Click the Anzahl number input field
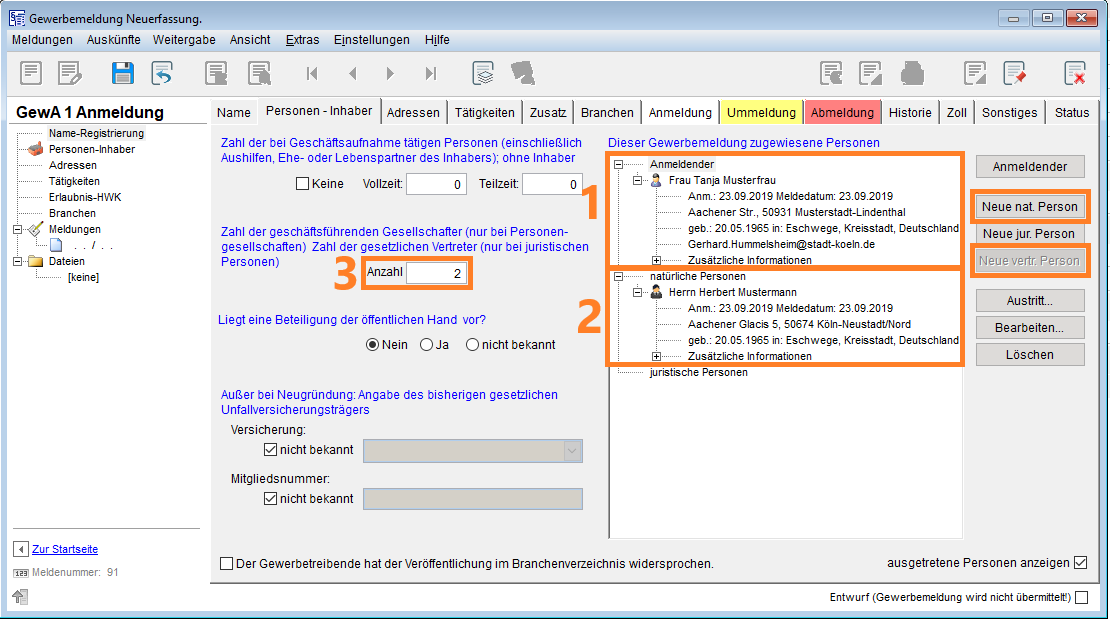This screenshot has height=619, width=1110. coord(436,273)
